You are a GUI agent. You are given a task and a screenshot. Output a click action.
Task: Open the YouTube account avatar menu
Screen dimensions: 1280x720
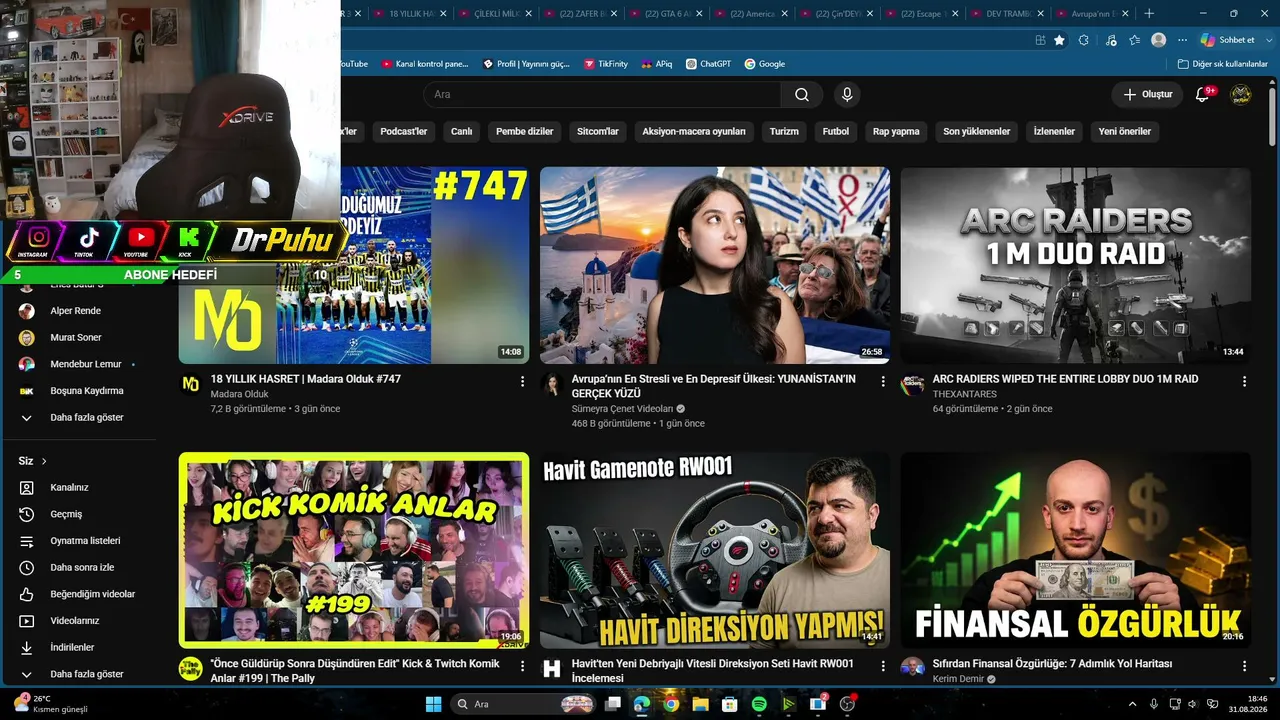(x=1240, y=94)
